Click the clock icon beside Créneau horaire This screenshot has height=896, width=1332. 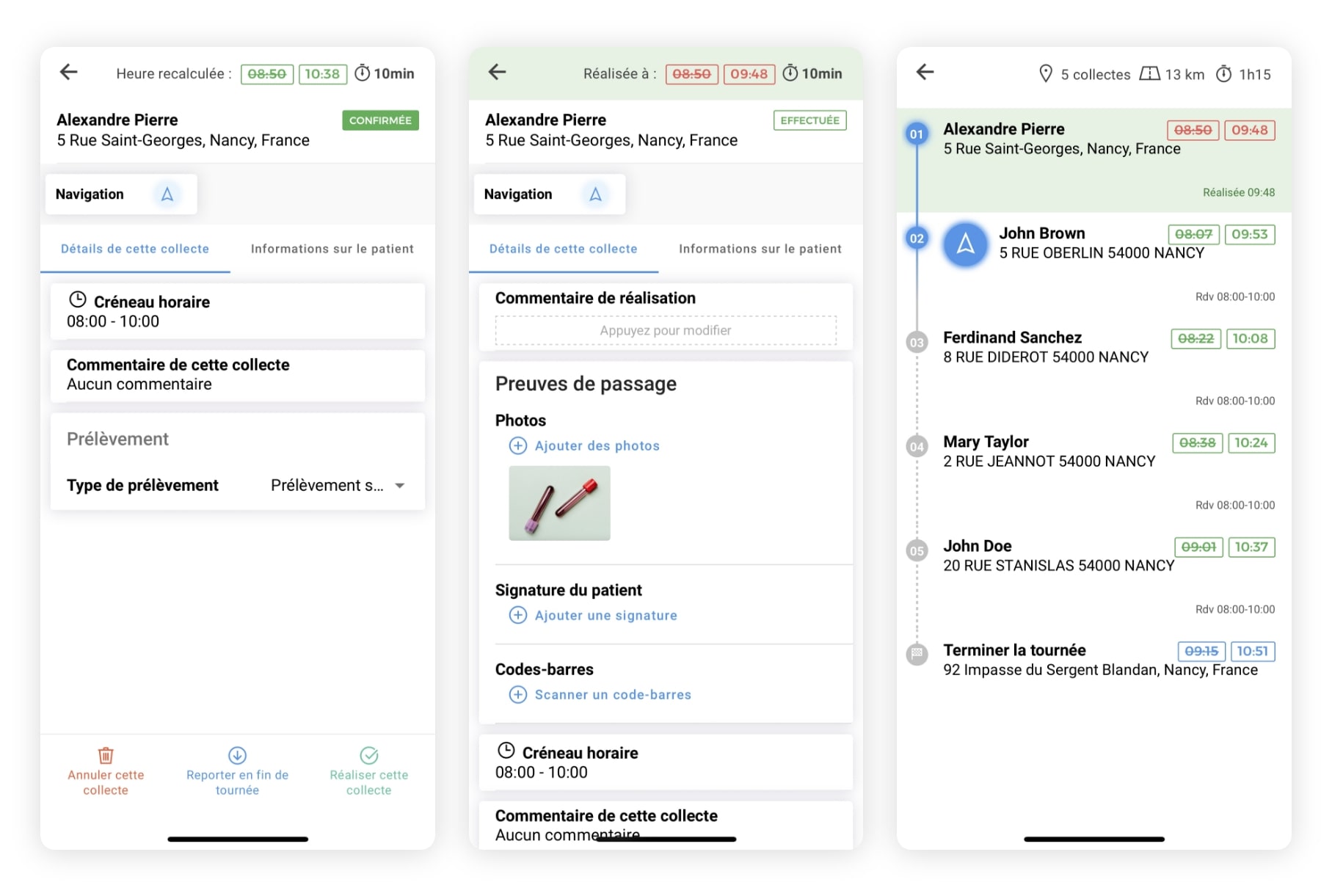pyautogui.click(x=76, y=299)
